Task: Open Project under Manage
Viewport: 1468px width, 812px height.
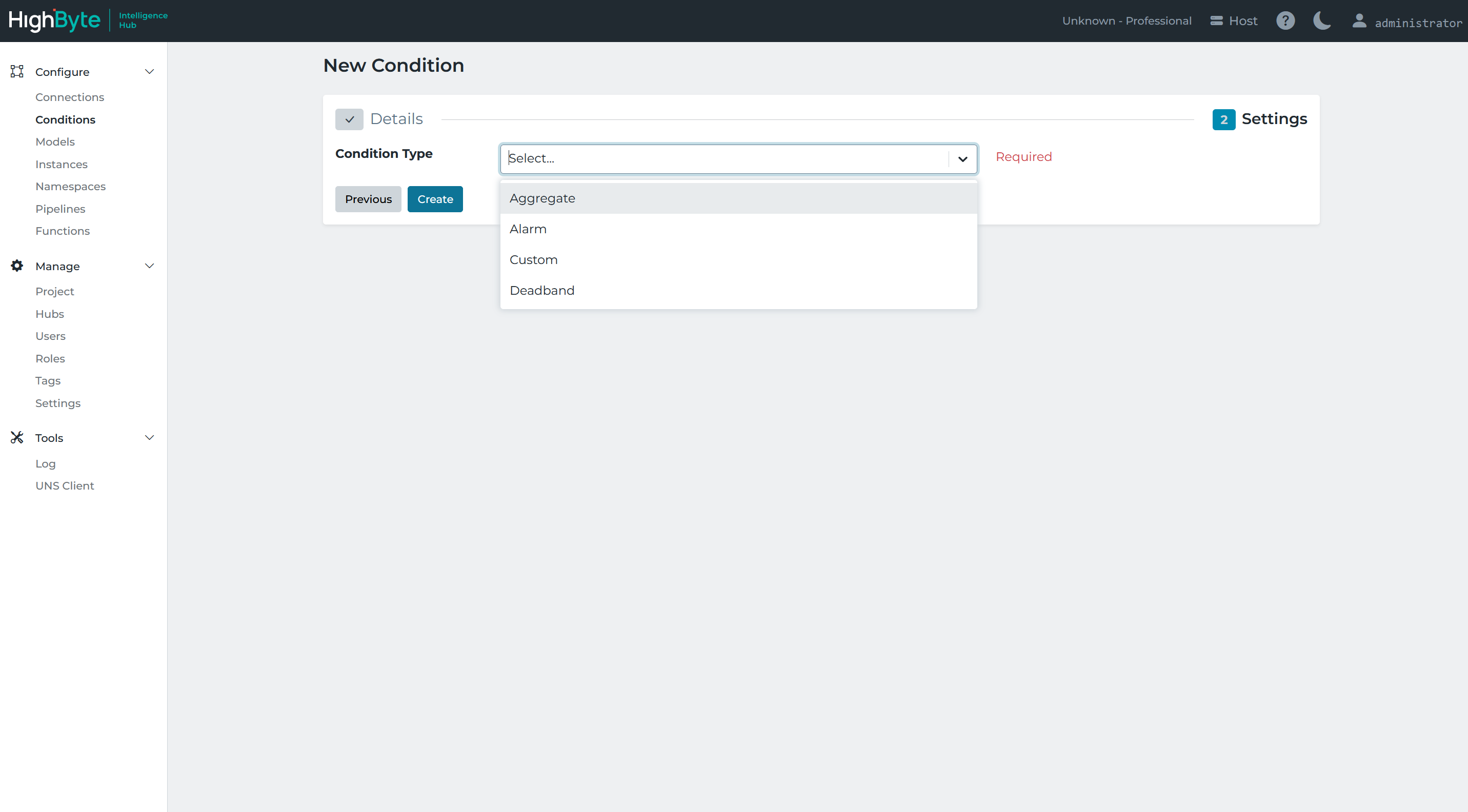Action: tap(54, 291)
